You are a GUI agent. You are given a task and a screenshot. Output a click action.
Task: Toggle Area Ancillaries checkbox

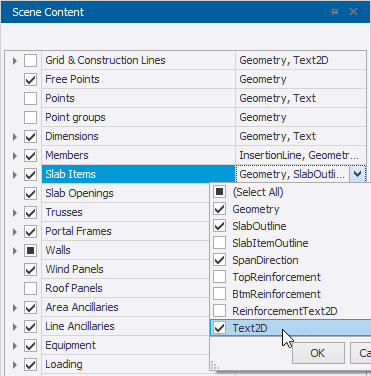[x=30, y=308]
